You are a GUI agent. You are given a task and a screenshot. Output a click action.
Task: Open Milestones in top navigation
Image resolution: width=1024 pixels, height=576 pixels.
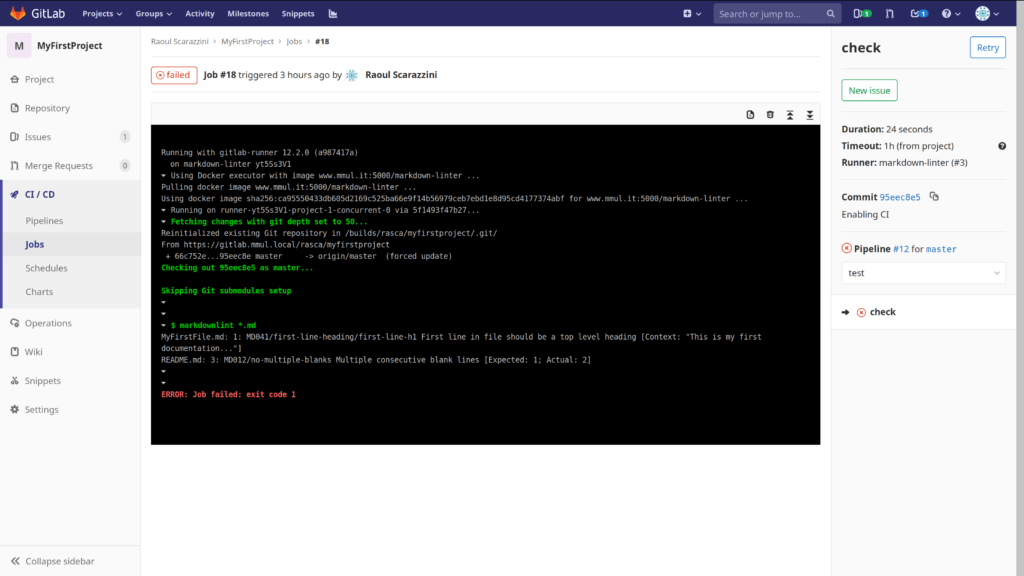248,14
